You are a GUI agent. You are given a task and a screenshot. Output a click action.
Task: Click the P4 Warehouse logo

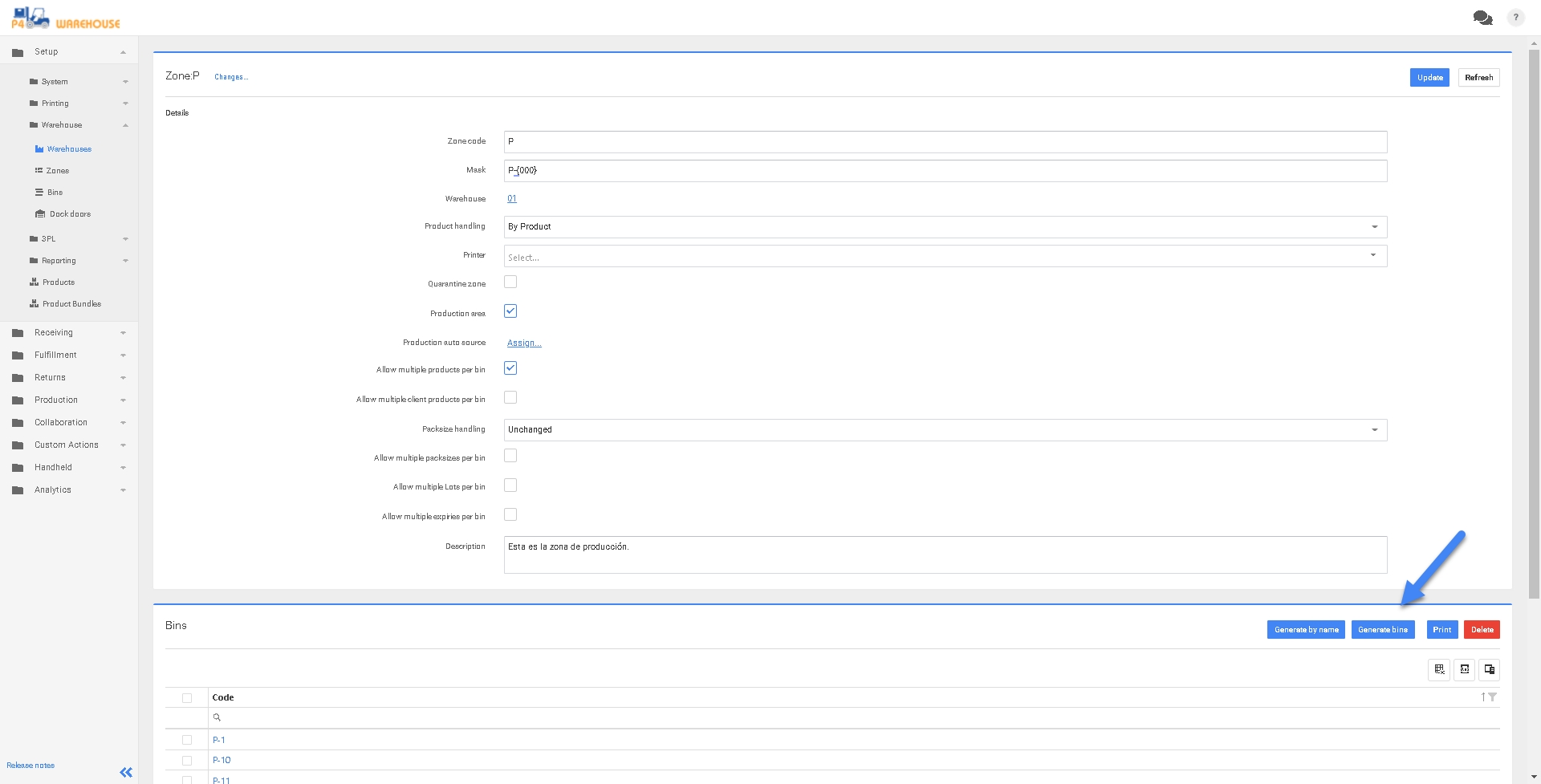[x=66, y=18]
